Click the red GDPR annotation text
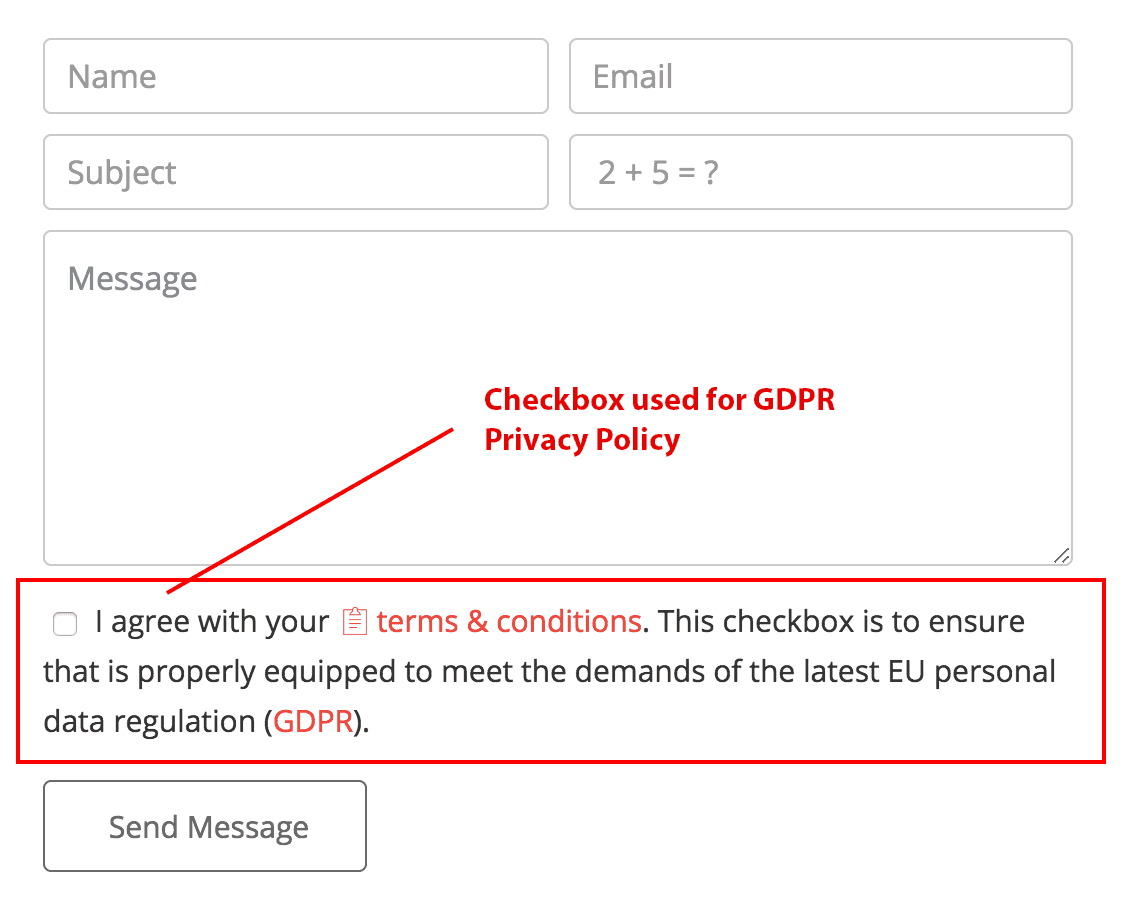The width and height of the screenshot is (1122, 916). (659, 418)
